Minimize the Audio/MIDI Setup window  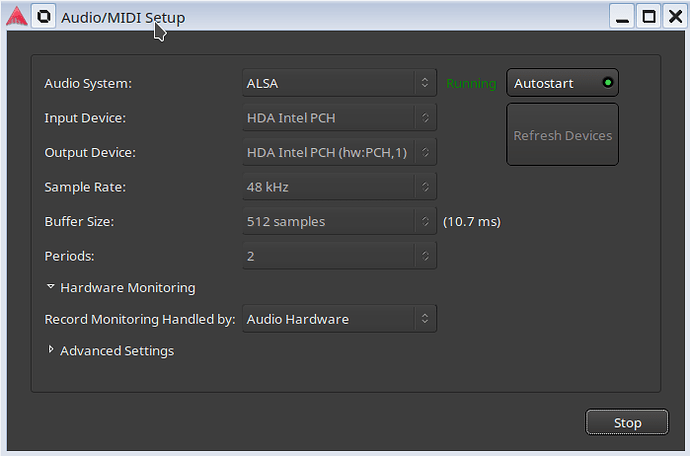click(623, 17)
